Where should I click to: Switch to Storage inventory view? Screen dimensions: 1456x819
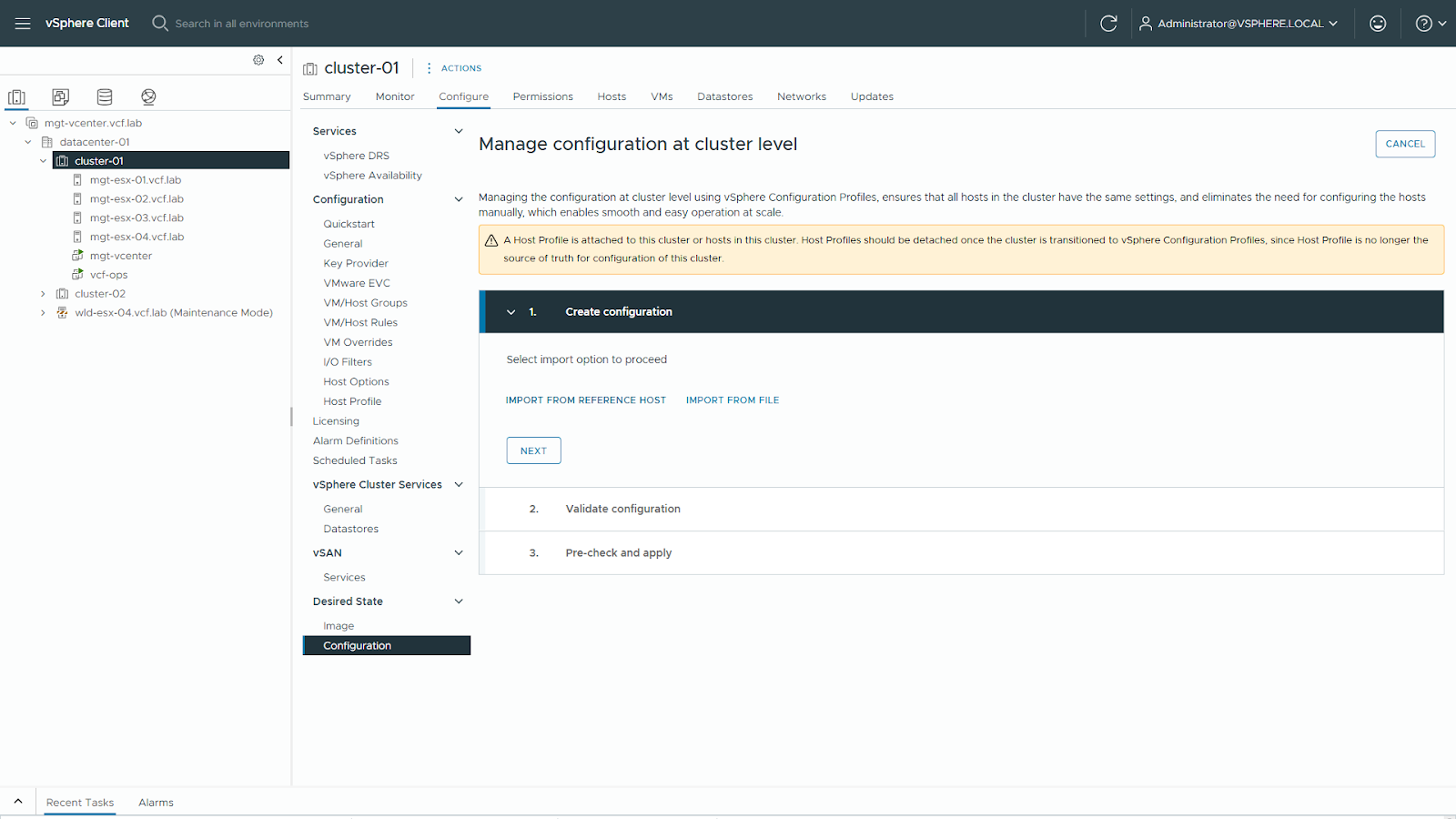(105, 96)
